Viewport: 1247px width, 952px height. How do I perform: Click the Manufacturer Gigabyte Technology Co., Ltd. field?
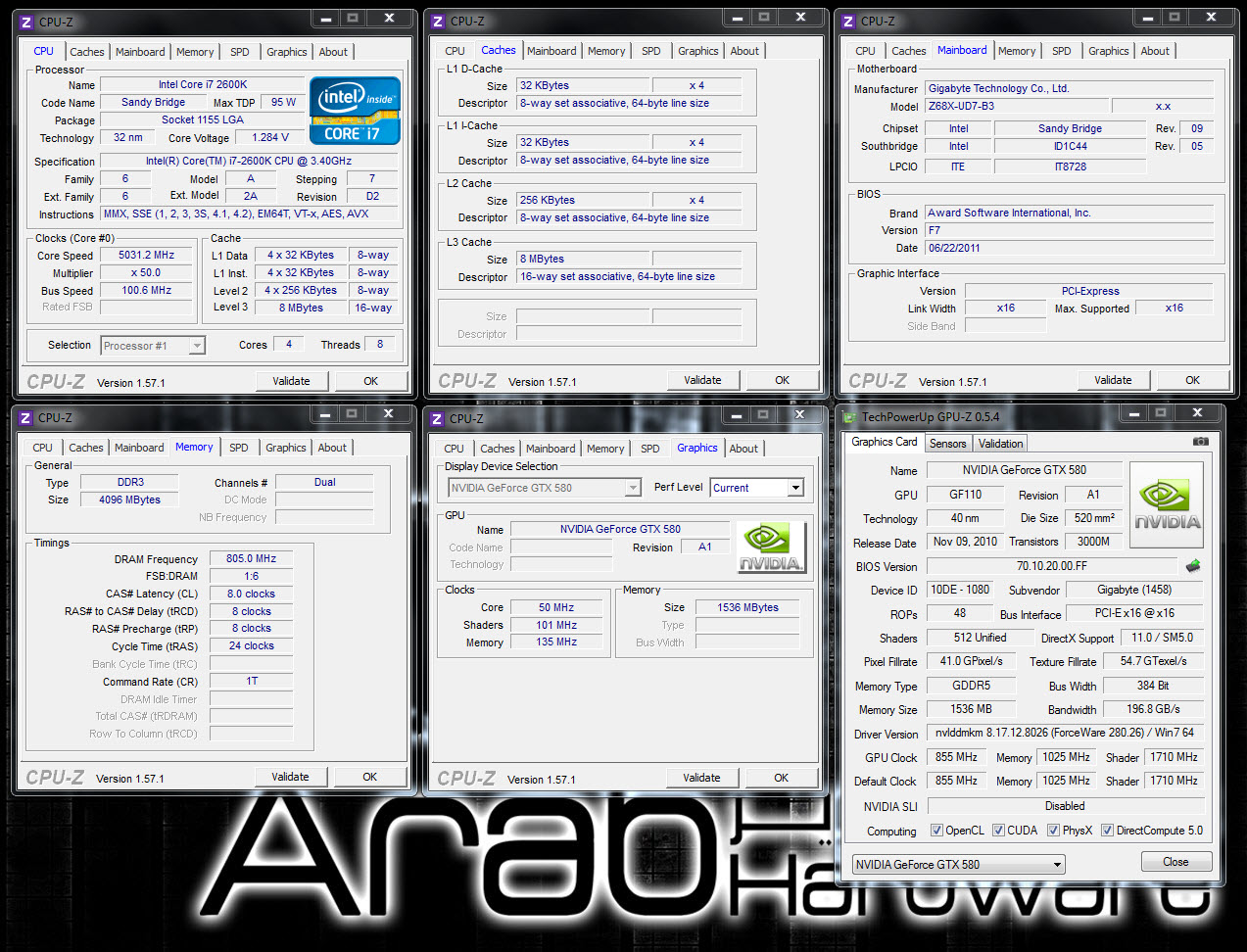point(1069,88)
